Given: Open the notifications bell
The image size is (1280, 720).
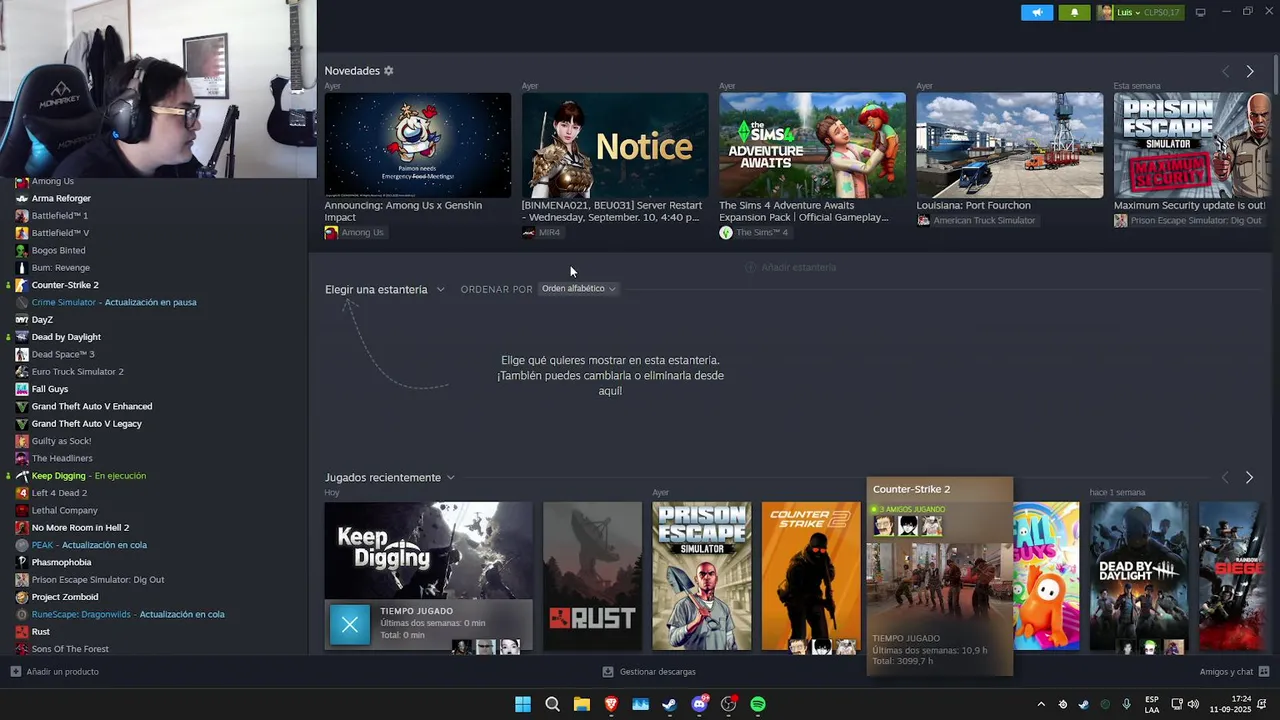Looking at the screenshot, I should [x=1074, y=12].
